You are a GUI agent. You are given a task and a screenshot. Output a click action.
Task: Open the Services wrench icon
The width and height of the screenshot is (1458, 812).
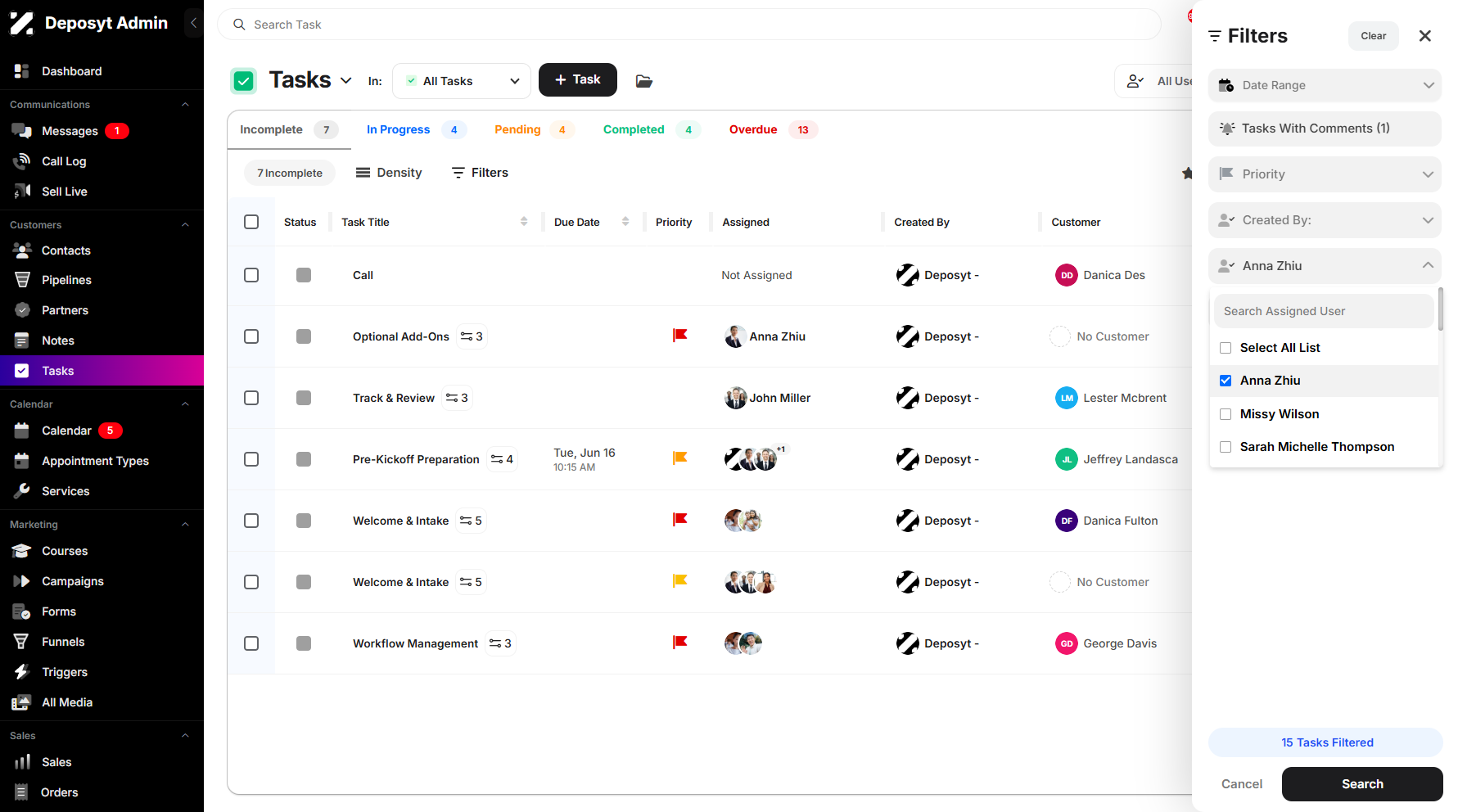22,491
